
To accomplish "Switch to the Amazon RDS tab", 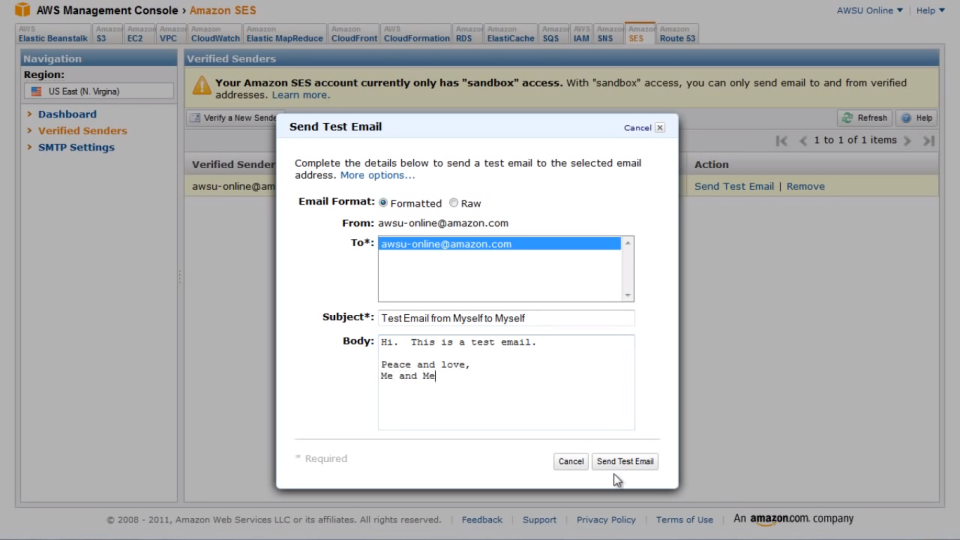I will [x=468, y=34].
